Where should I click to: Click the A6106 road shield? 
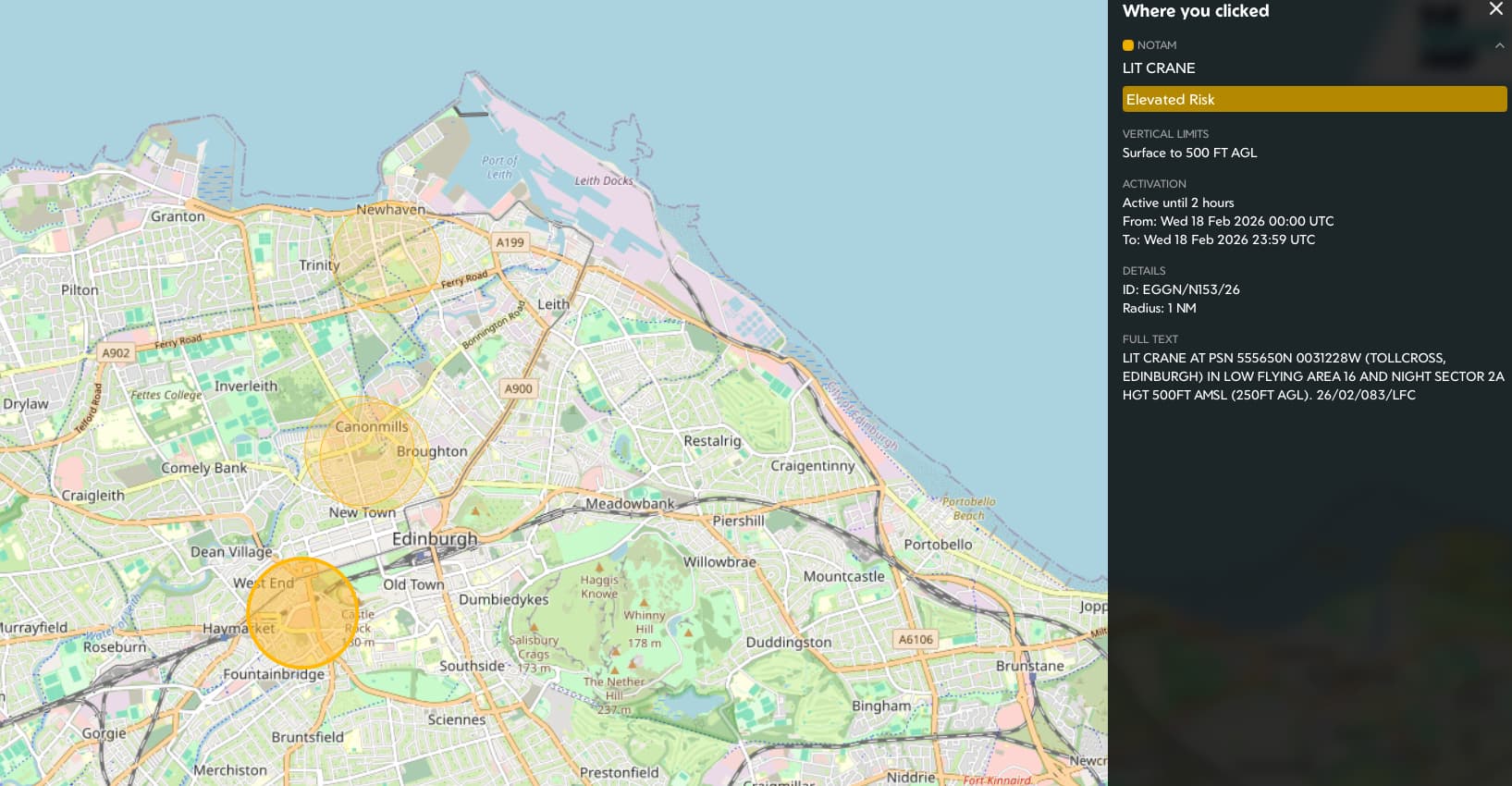915,639
